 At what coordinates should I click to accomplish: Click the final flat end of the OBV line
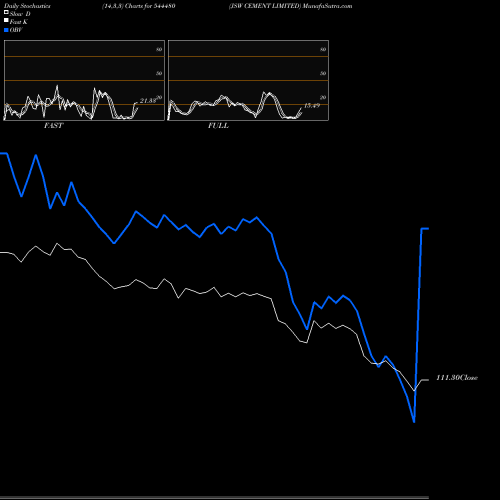[425, 229]
